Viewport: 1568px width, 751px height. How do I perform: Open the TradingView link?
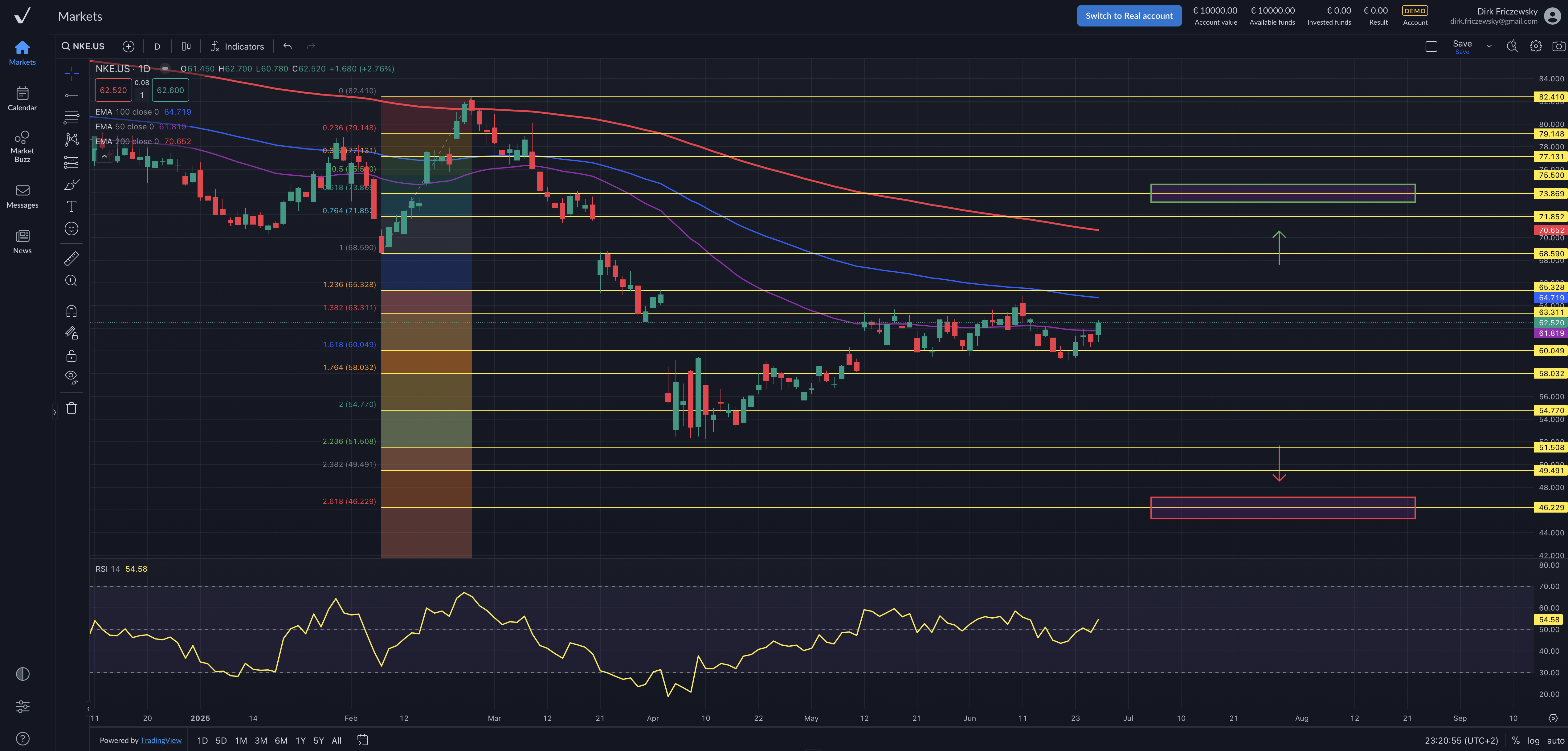161,741
